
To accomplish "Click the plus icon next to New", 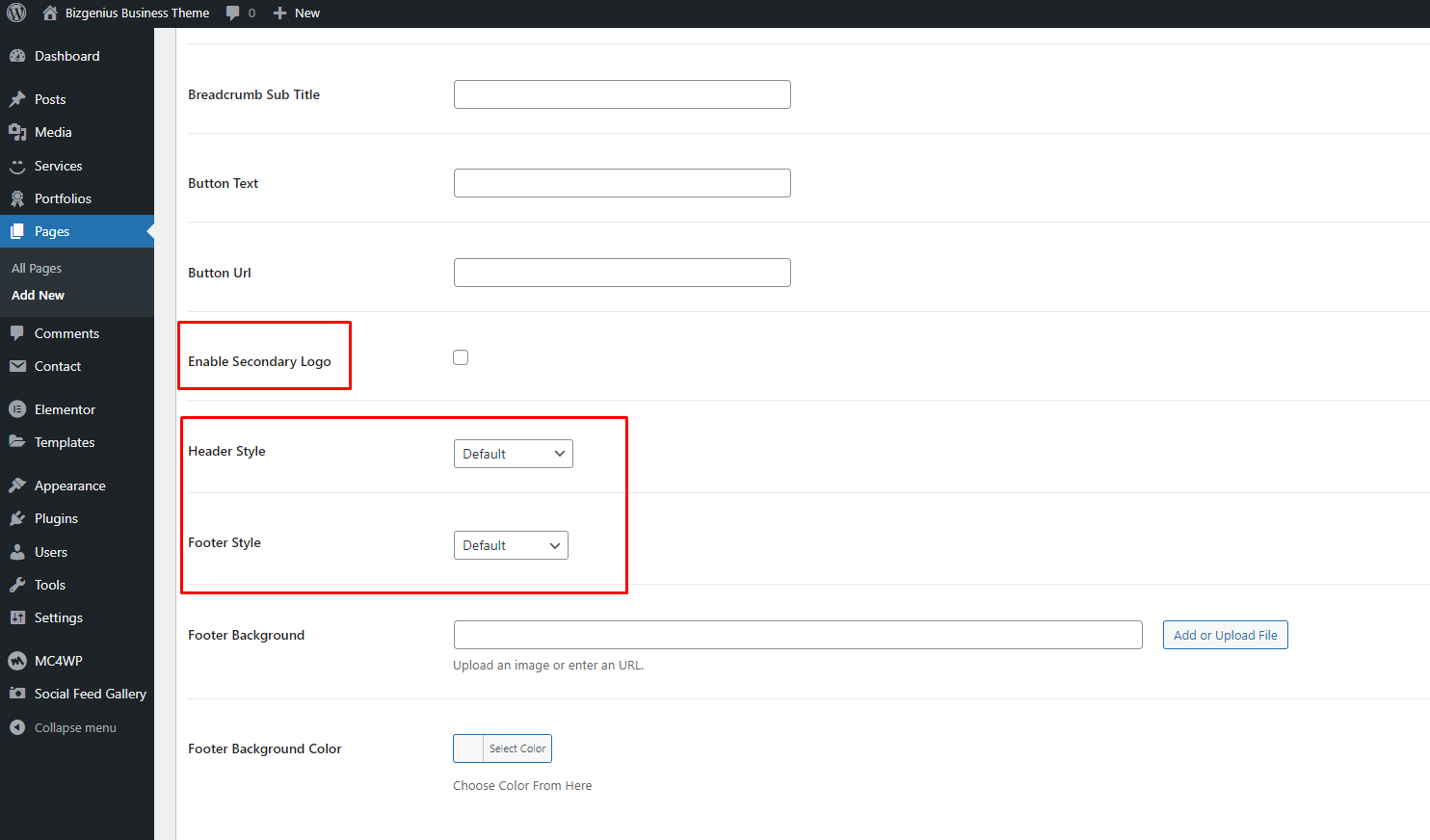I will 280,13.
